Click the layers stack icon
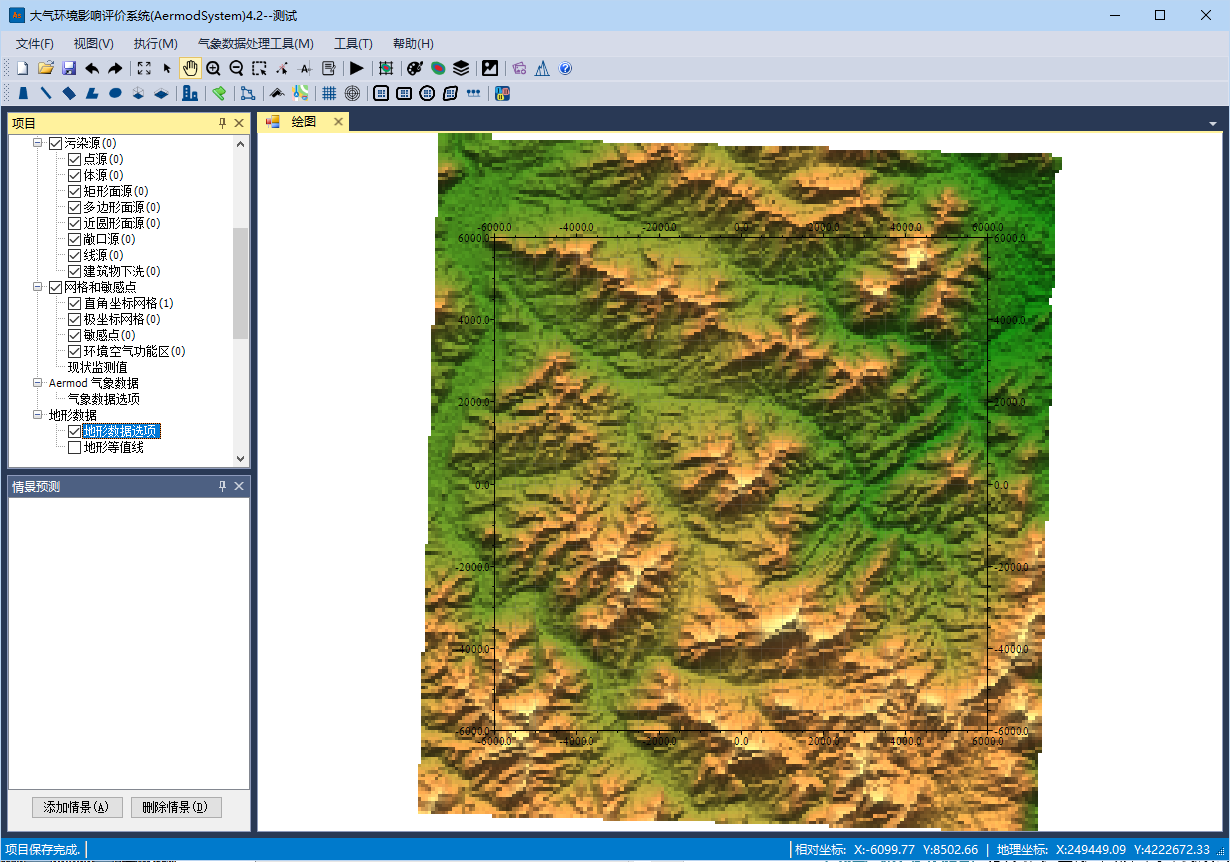 click(461, 68)
